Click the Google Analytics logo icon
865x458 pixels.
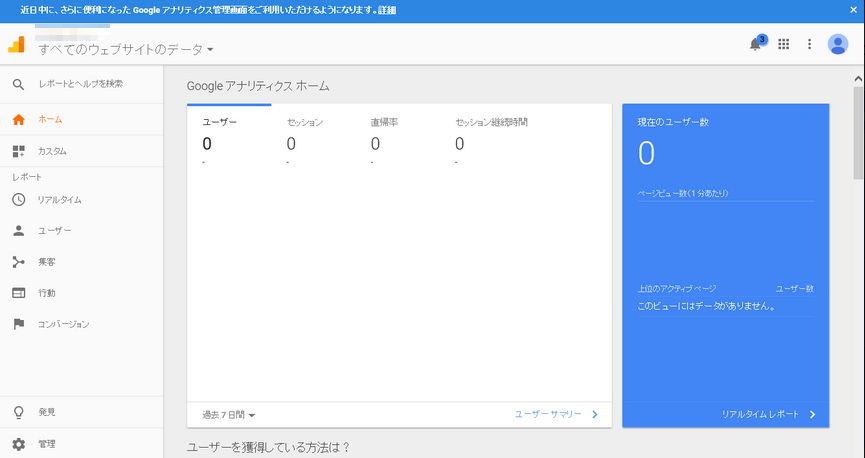pyautogui.click(x=17, y=44)
